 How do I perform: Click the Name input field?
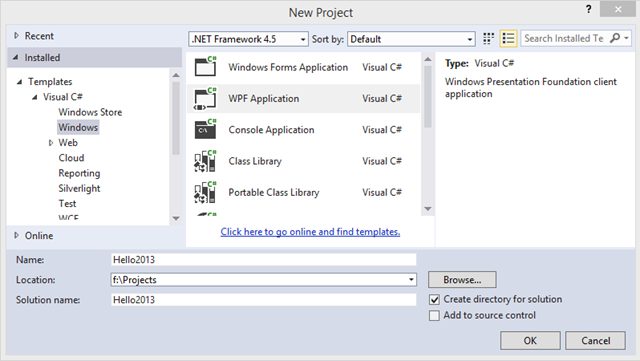[263, 260]
